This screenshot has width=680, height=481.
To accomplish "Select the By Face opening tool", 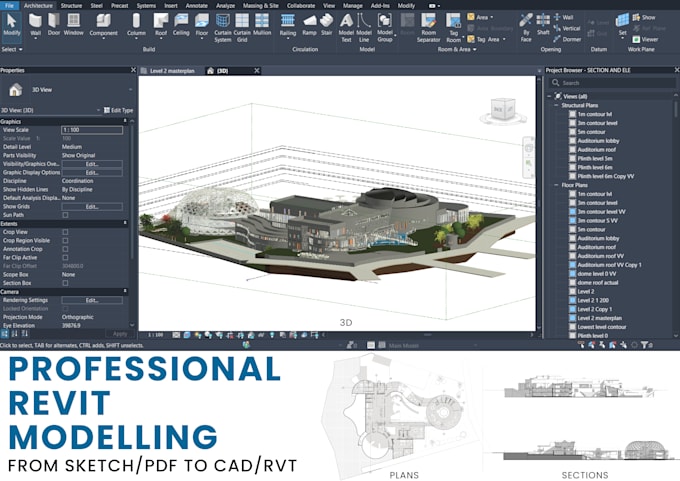I will (x=526, y=28).
